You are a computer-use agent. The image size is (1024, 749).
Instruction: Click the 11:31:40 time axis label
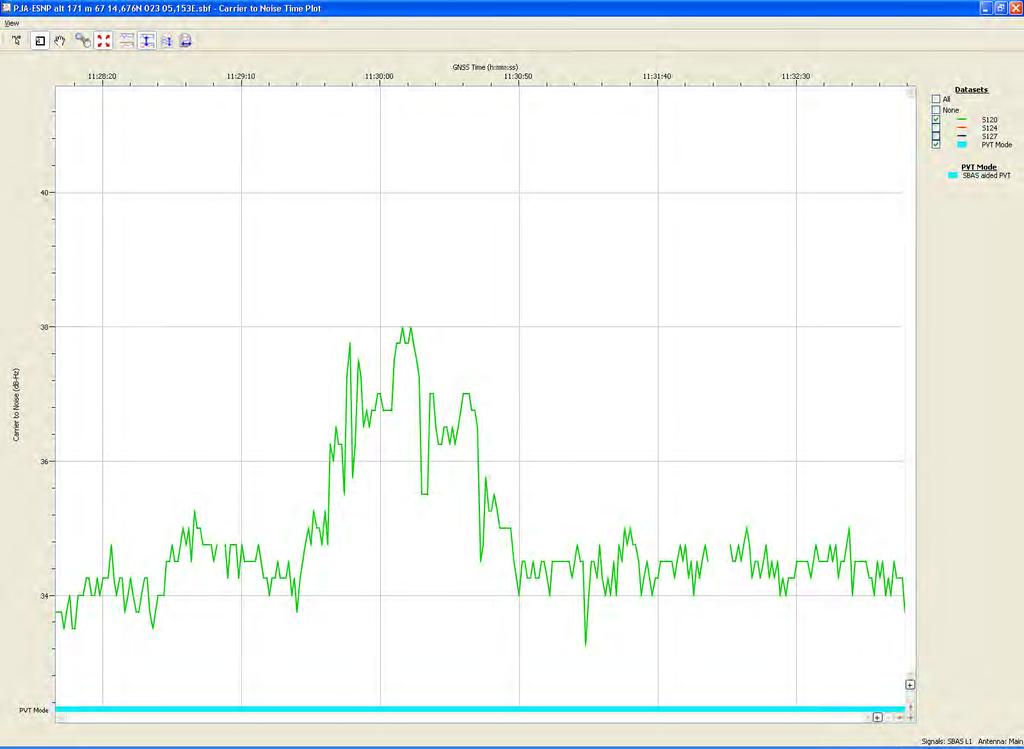656,76
